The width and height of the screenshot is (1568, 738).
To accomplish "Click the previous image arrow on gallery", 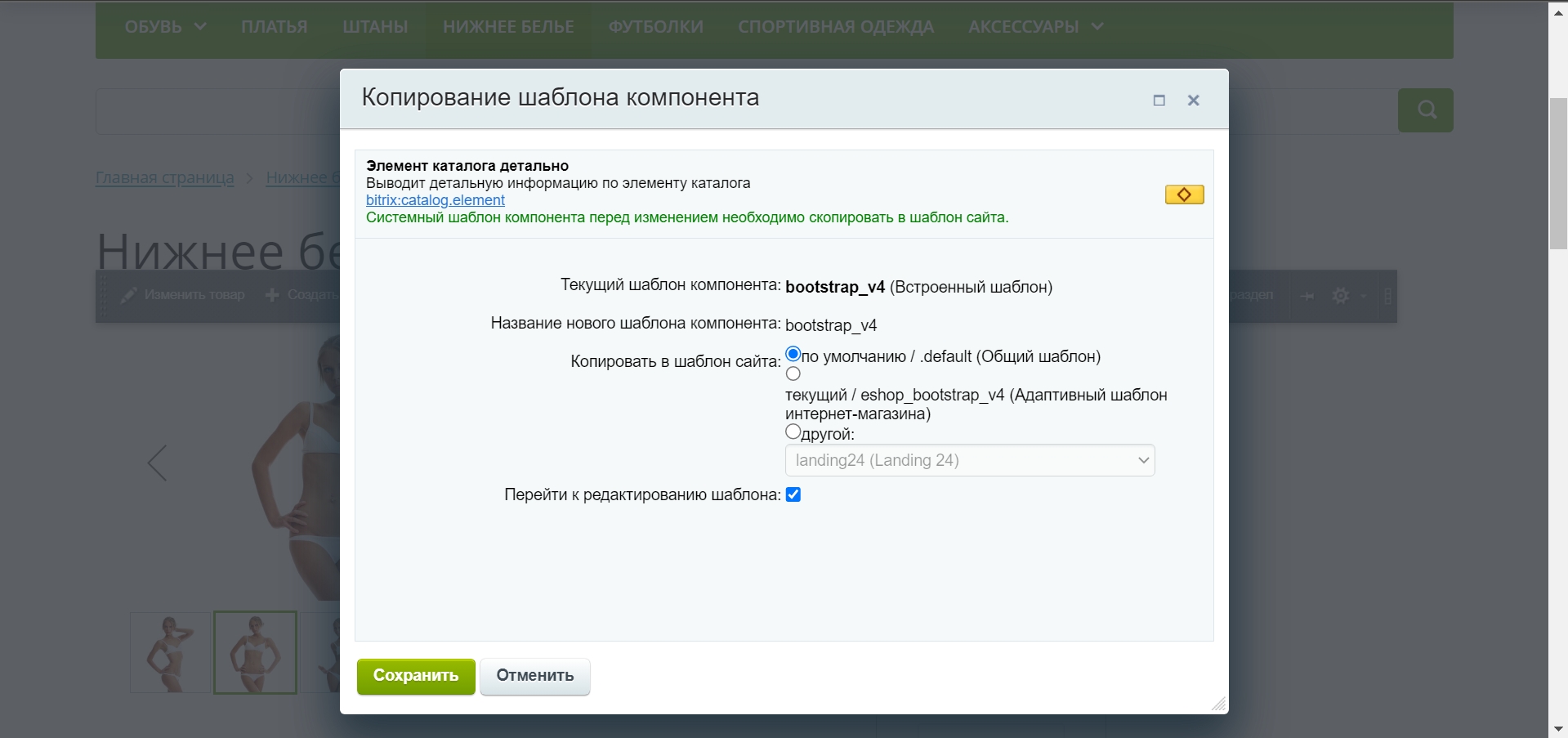I will [157, 463].
